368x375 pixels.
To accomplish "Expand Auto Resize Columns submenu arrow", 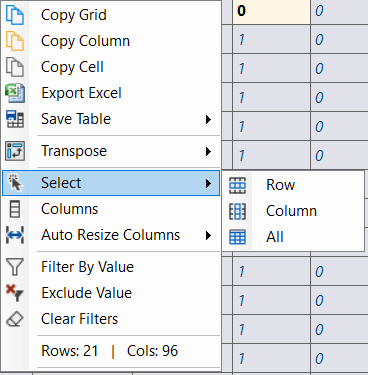I will click(208, 235).
